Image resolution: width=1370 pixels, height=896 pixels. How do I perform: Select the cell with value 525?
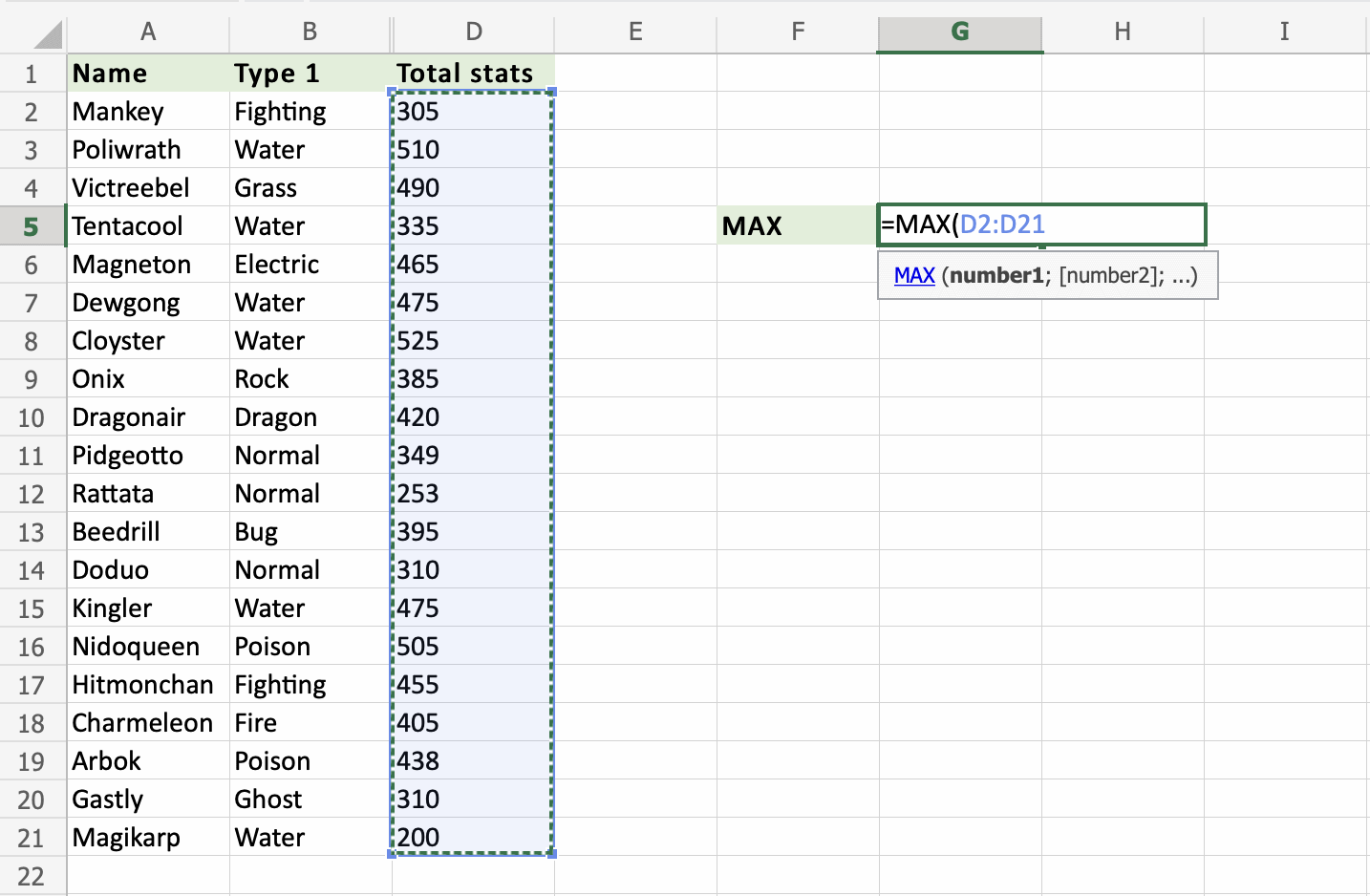[473, 341]
